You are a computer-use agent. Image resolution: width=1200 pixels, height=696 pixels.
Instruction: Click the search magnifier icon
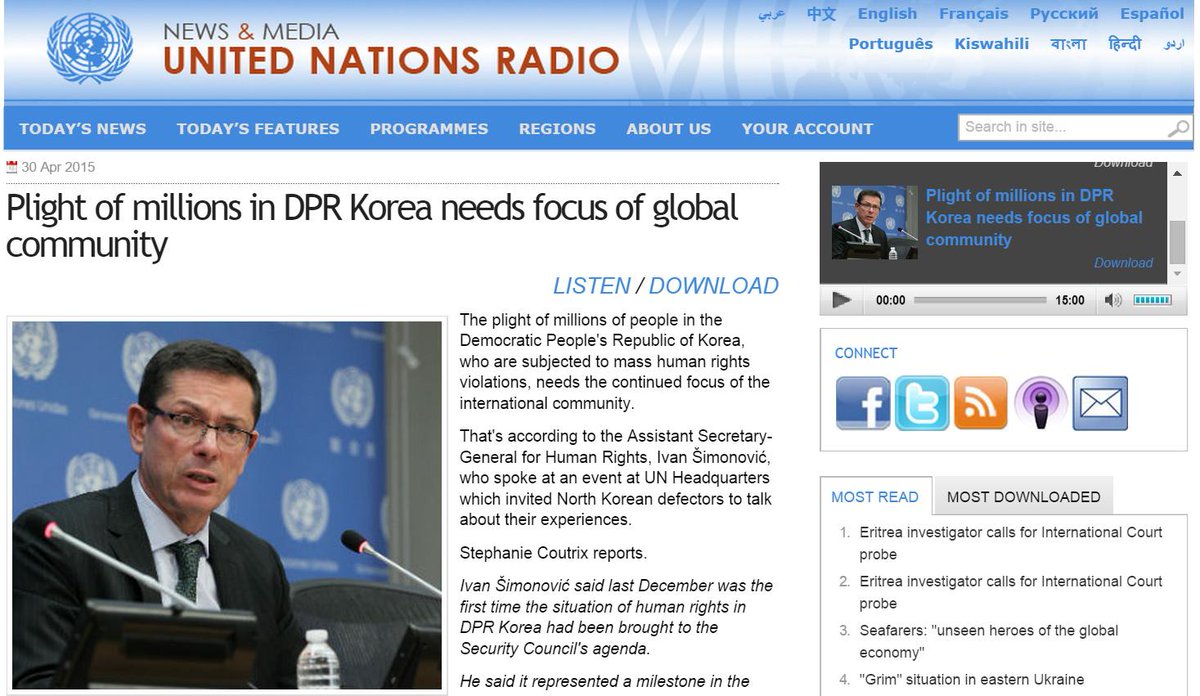(1179, 128)
